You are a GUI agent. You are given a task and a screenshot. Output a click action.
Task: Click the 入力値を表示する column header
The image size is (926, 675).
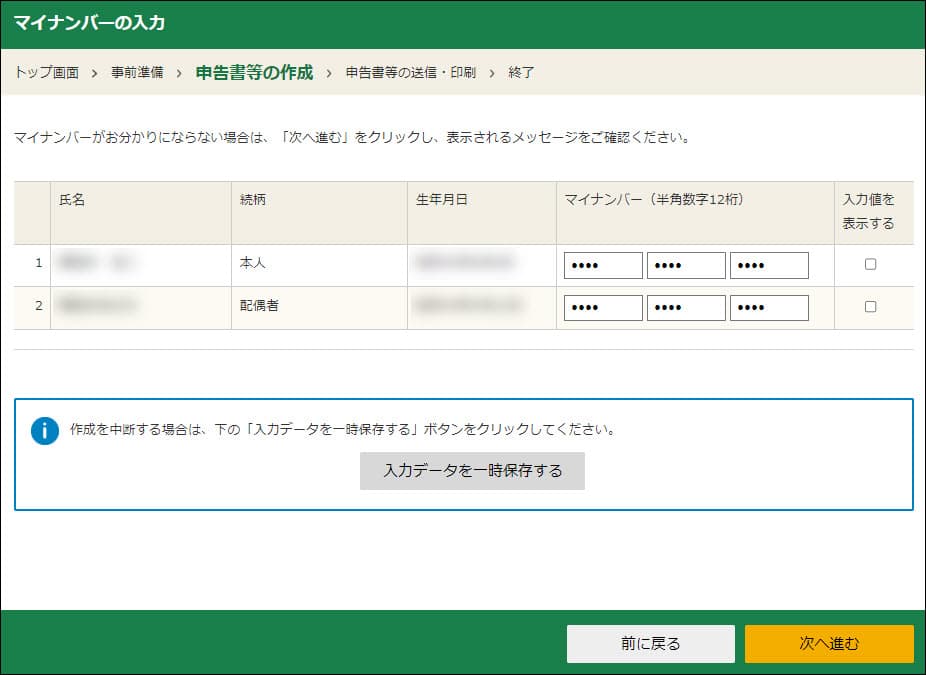point(868,212)
